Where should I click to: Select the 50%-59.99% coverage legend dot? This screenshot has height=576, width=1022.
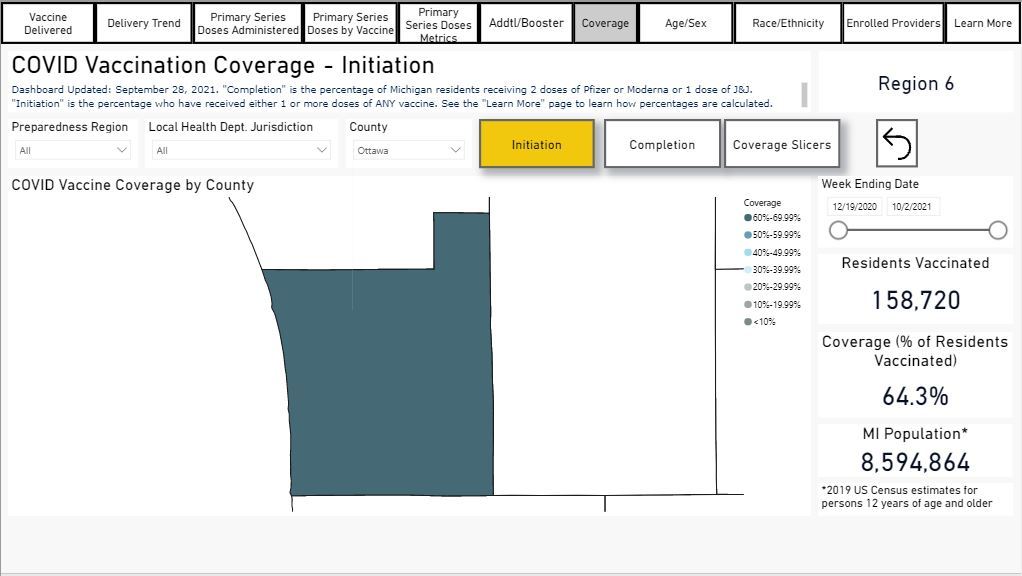(748, 234)
